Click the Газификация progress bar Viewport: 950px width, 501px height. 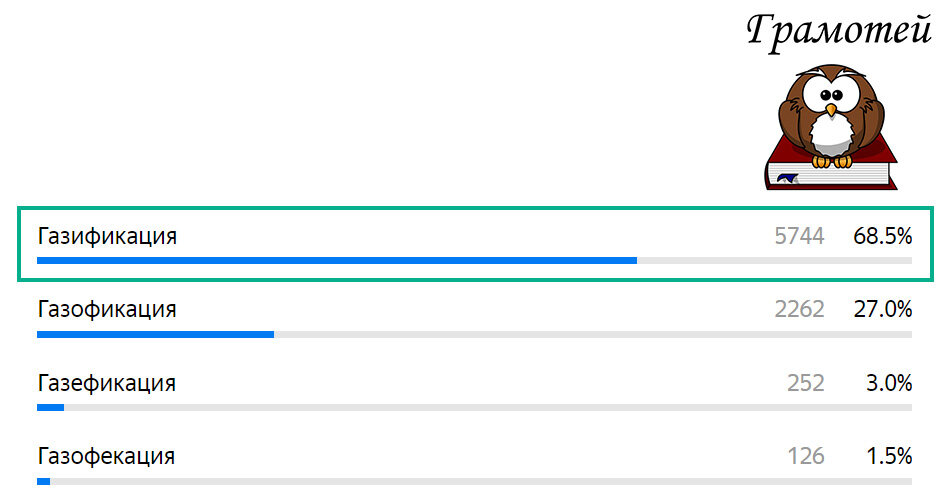click(x=474, y=260)
